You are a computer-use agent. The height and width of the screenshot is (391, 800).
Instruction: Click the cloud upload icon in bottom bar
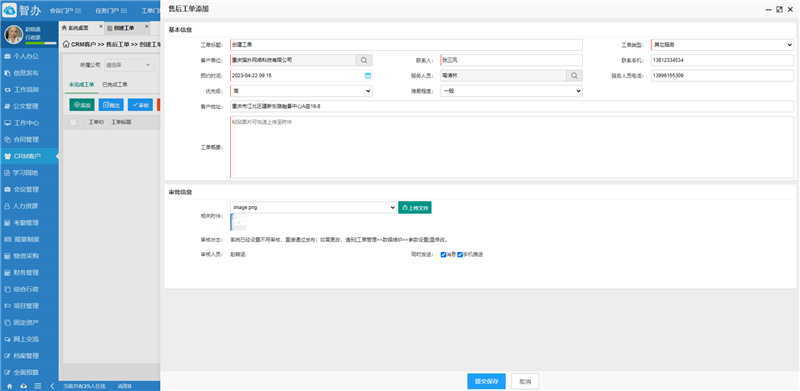[23, 386]
